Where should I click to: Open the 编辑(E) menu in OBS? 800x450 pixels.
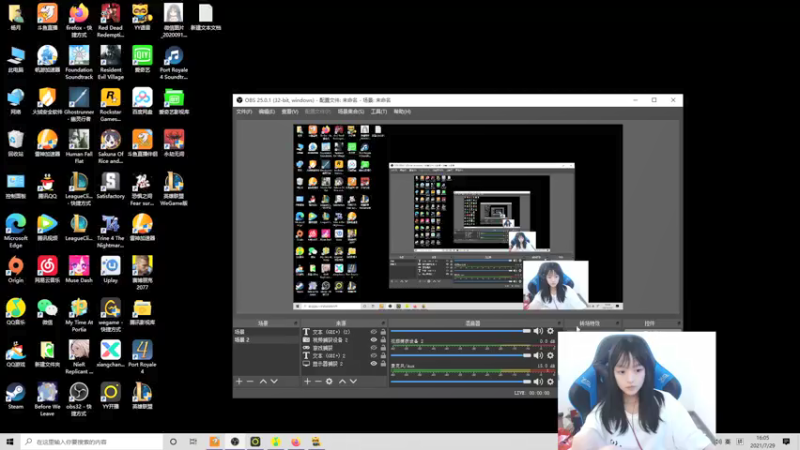pyautogui.click(x=266, y=112)
